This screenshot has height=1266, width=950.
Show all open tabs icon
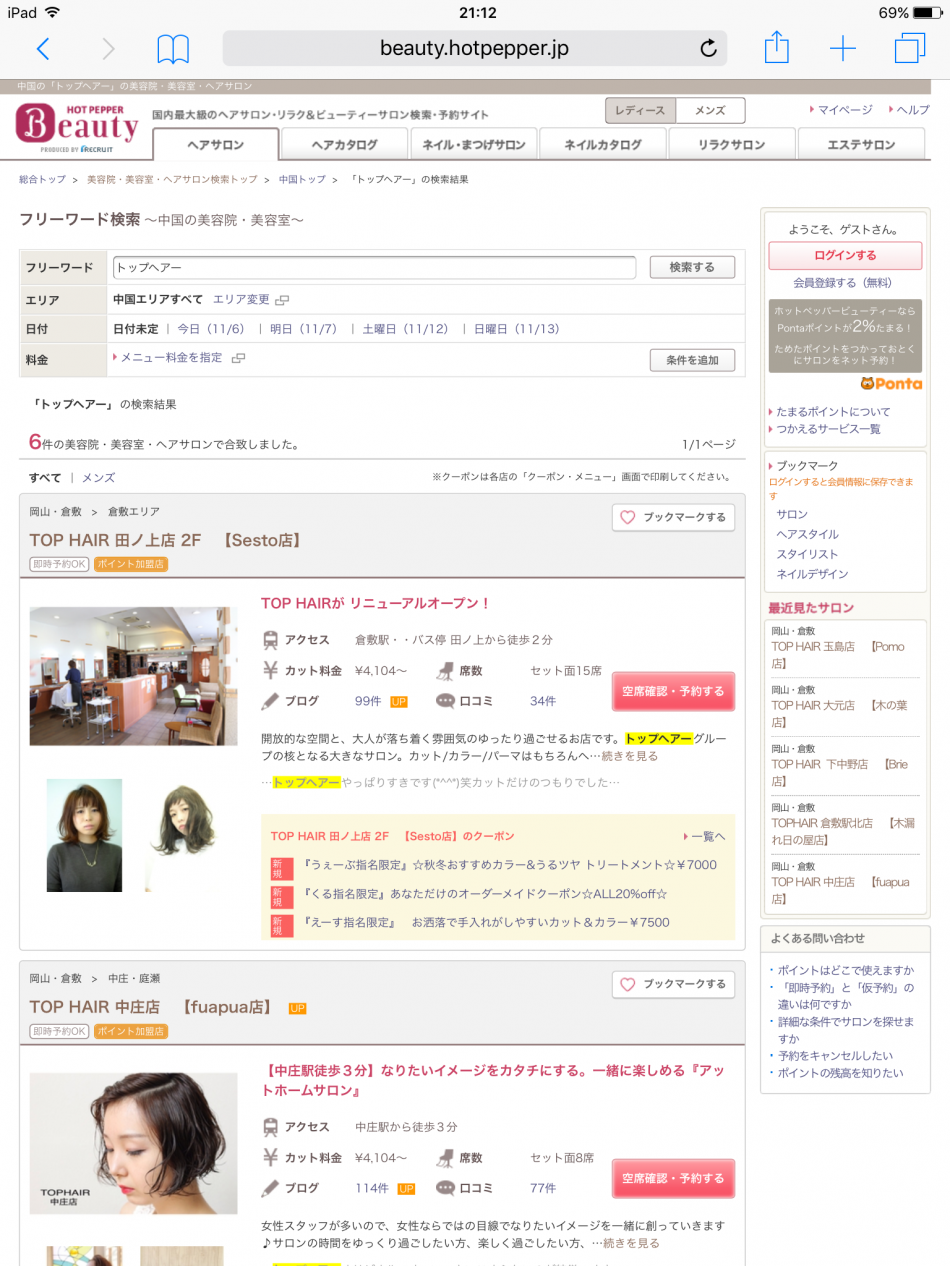tap(910, 47)
